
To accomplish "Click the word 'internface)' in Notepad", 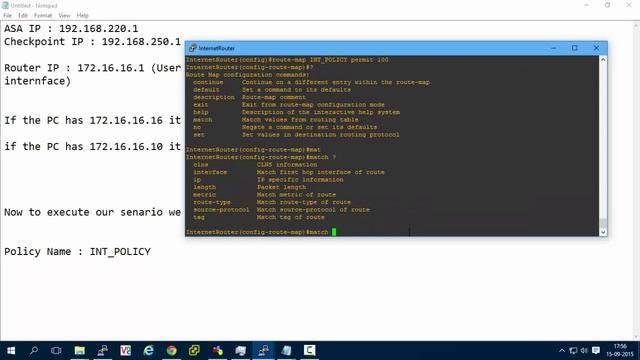I will tap(38, 81).
